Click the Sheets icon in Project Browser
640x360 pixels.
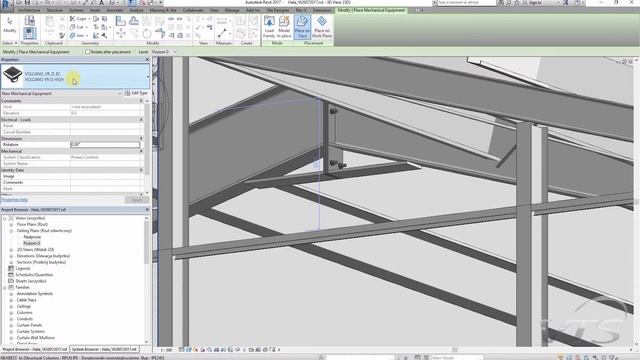click(x=11, y=281)
